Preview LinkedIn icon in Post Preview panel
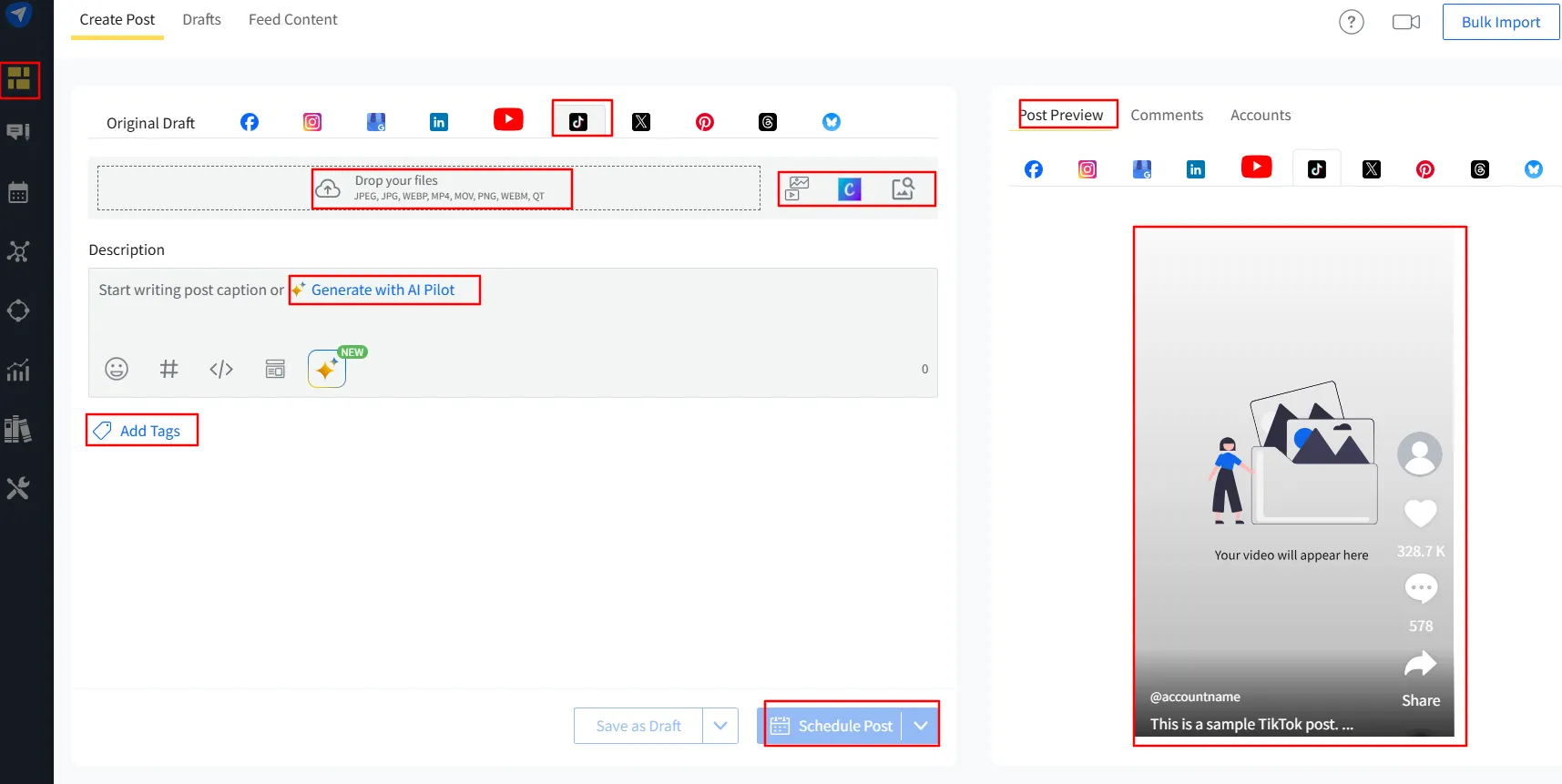This screenshot has height=784, width=1562. pos(1196,169)
